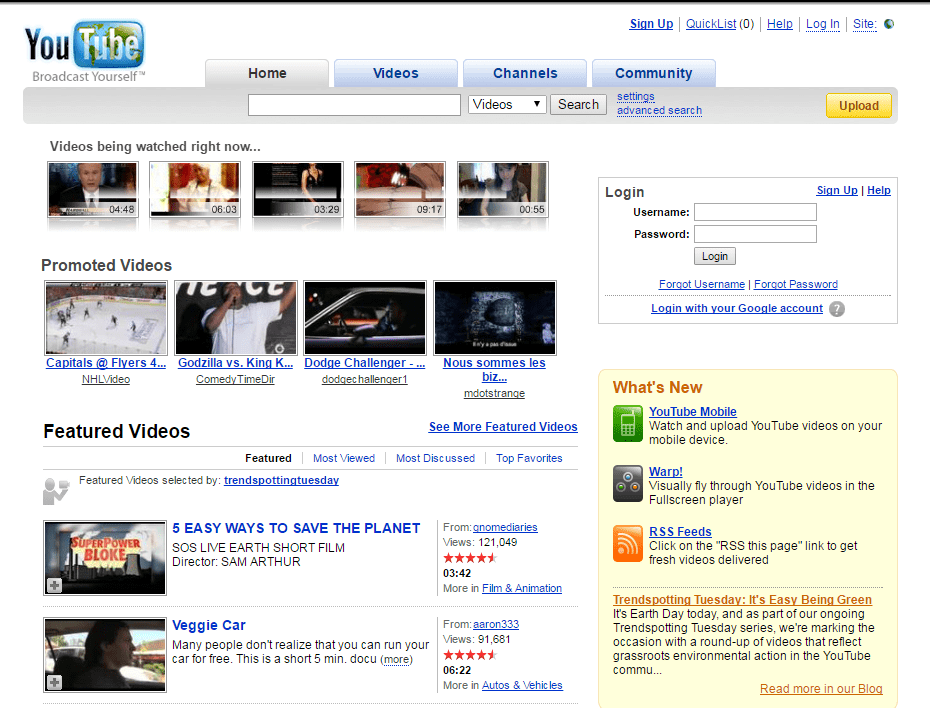This screenshot has height=708, width=930.
Task: Focus the Username input field
Action: [x=755, y=212]
